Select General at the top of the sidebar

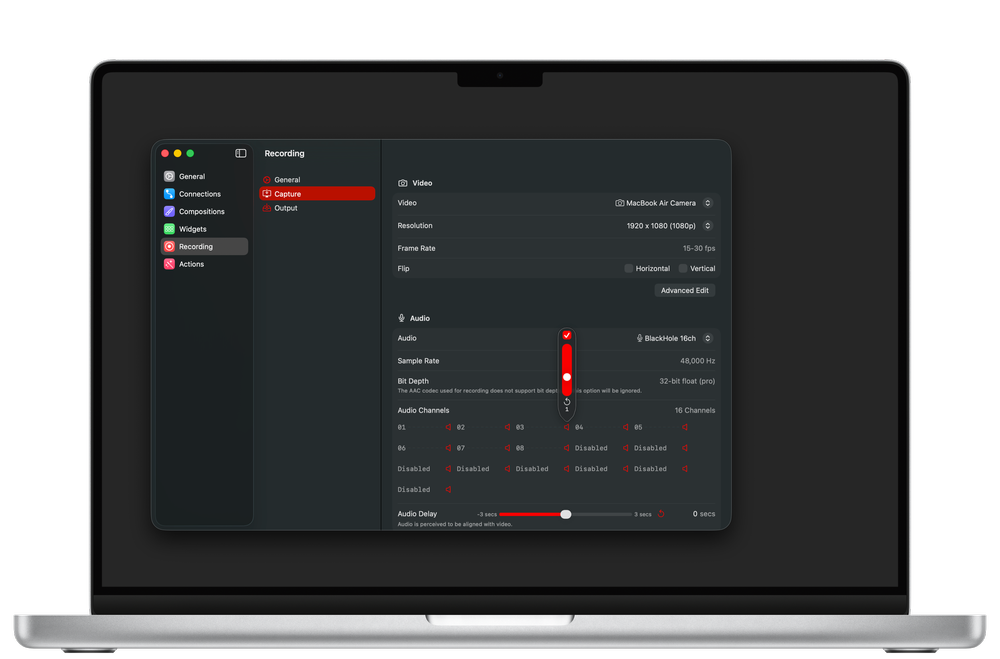(204, 176)
